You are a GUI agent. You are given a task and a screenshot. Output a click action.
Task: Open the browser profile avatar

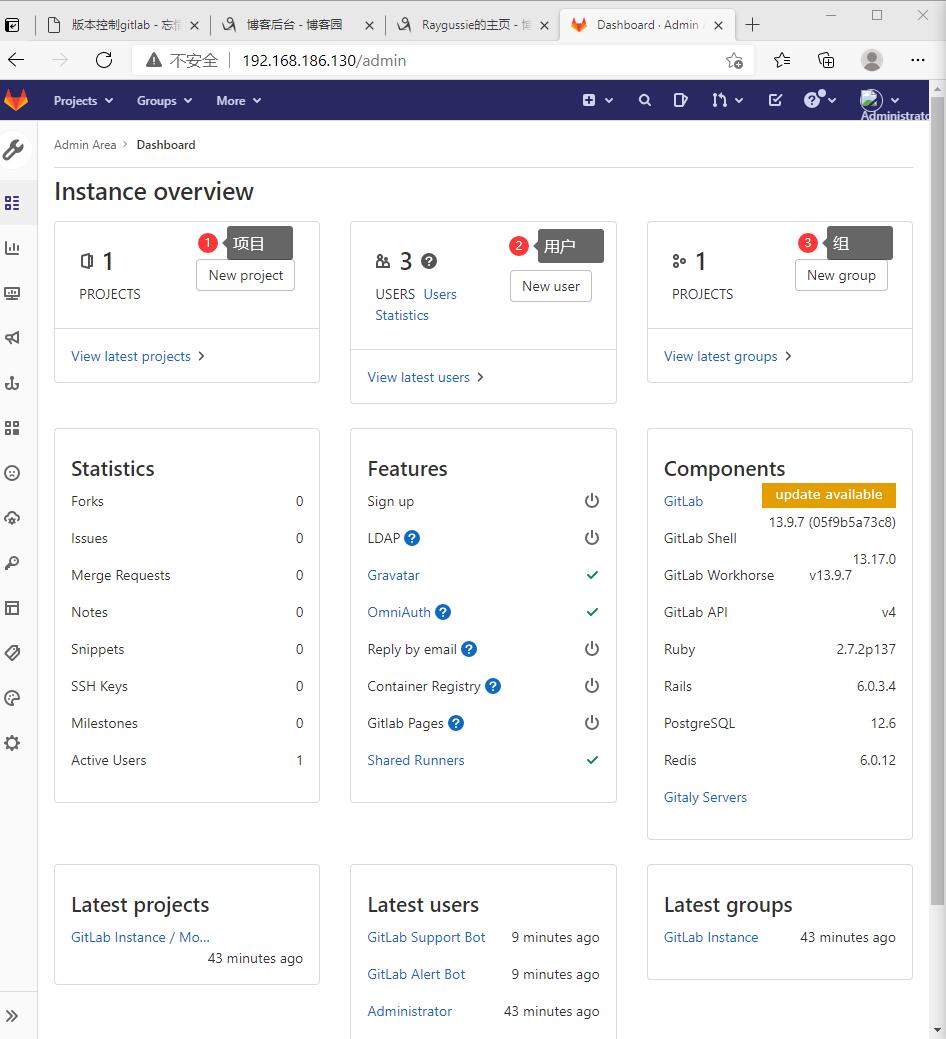(x=872, y=60)
